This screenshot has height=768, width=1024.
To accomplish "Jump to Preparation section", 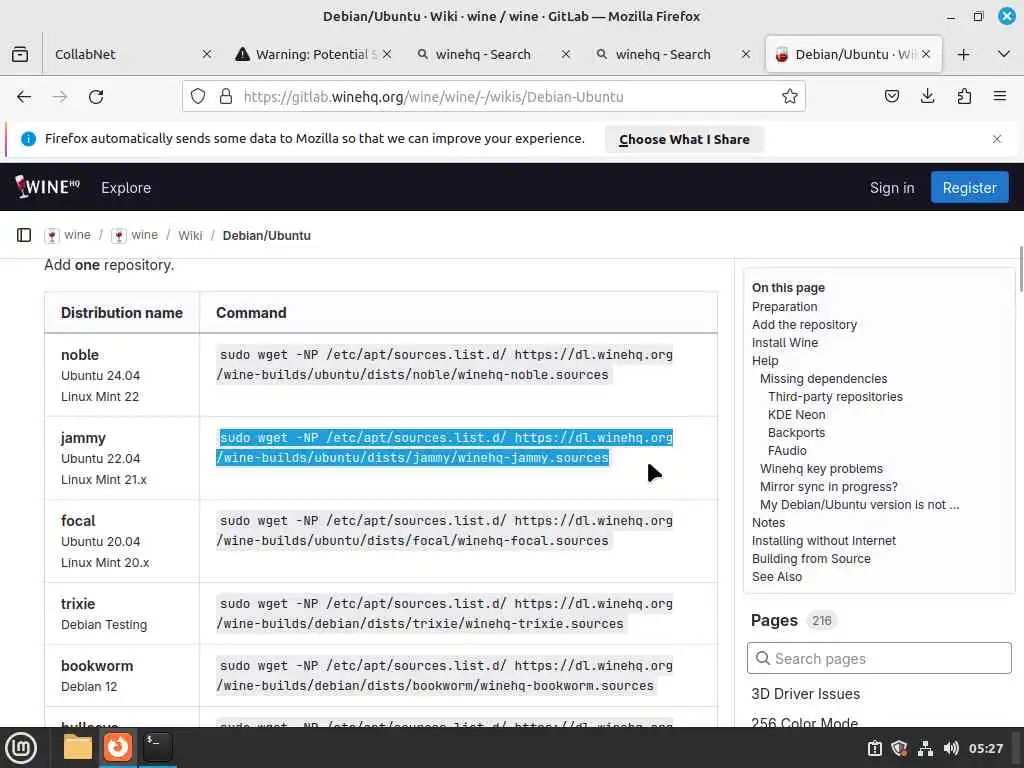I will [x=784, y=306].
